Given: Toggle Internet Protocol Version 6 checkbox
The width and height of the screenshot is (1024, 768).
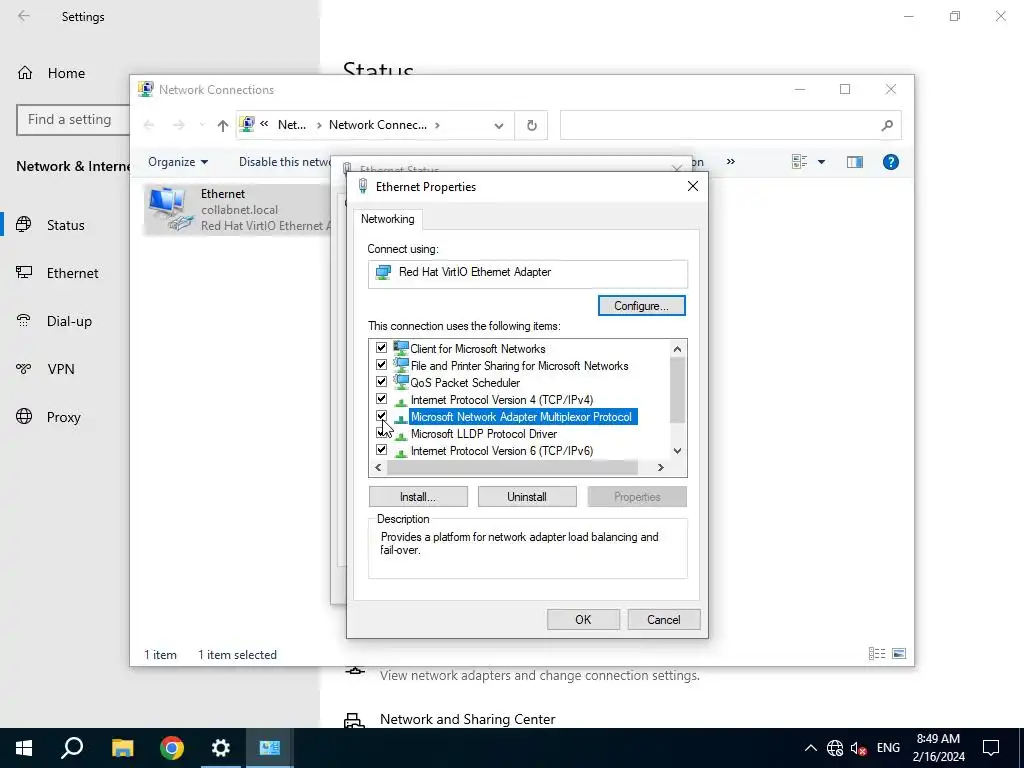Looking at the screenshot, I should pyautogui.click(x=381, y=450).
